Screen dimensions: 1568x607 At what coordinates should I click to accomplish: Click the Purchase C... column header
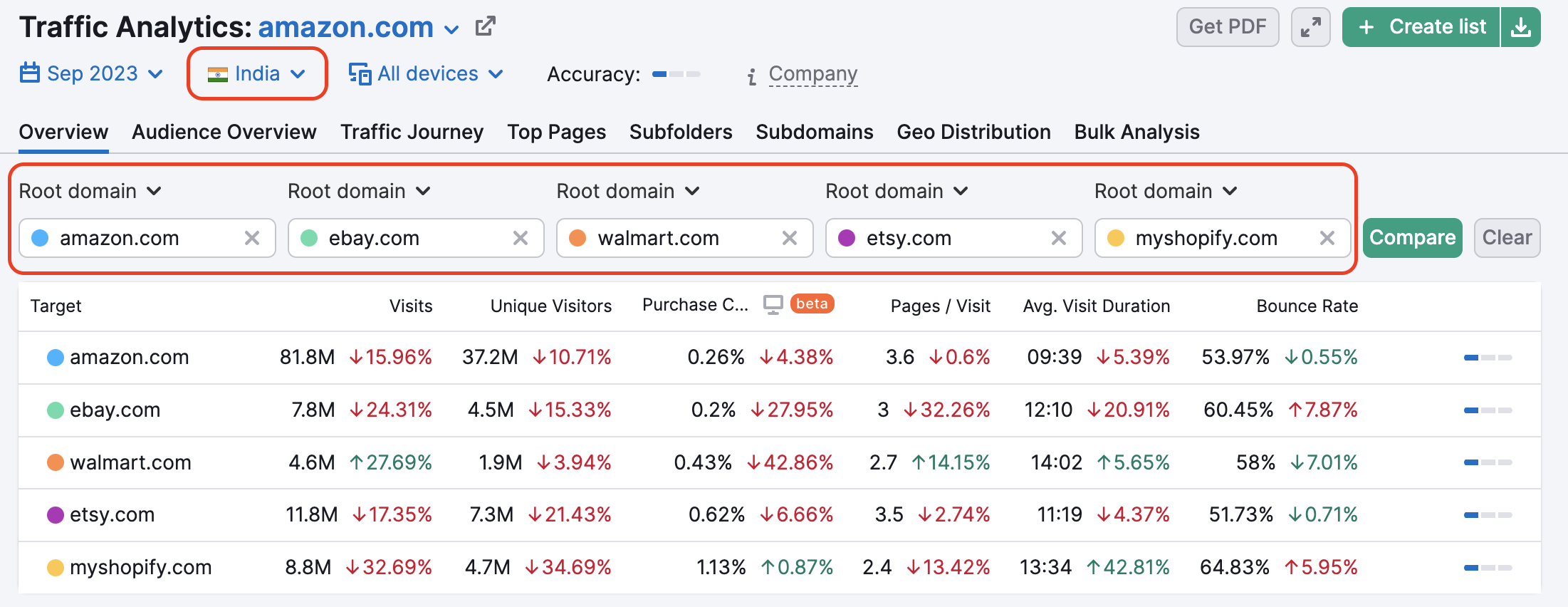[695, 305]
